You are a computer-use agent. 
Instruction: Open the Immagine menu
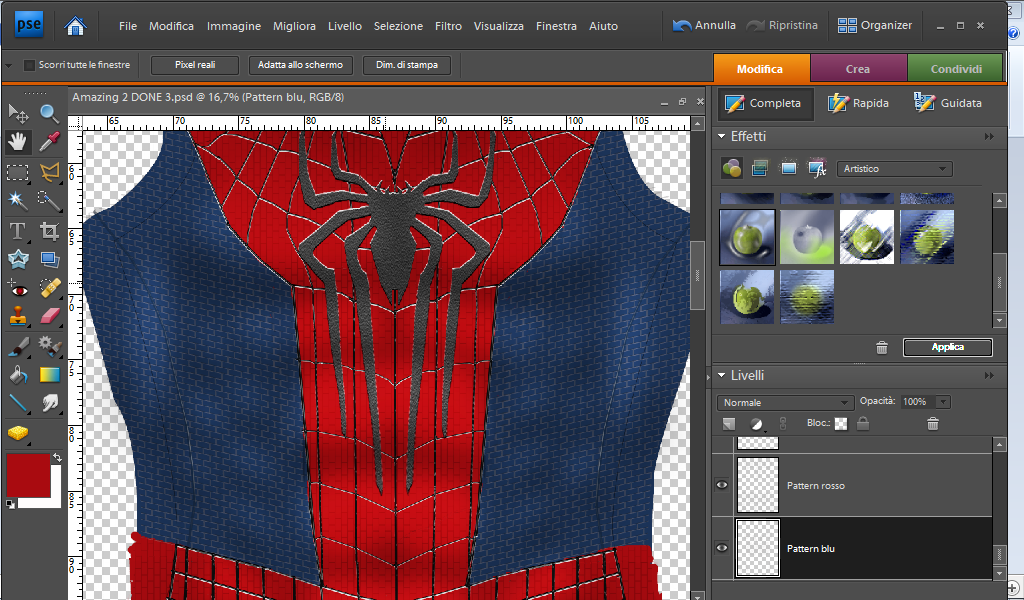(234, 26)
